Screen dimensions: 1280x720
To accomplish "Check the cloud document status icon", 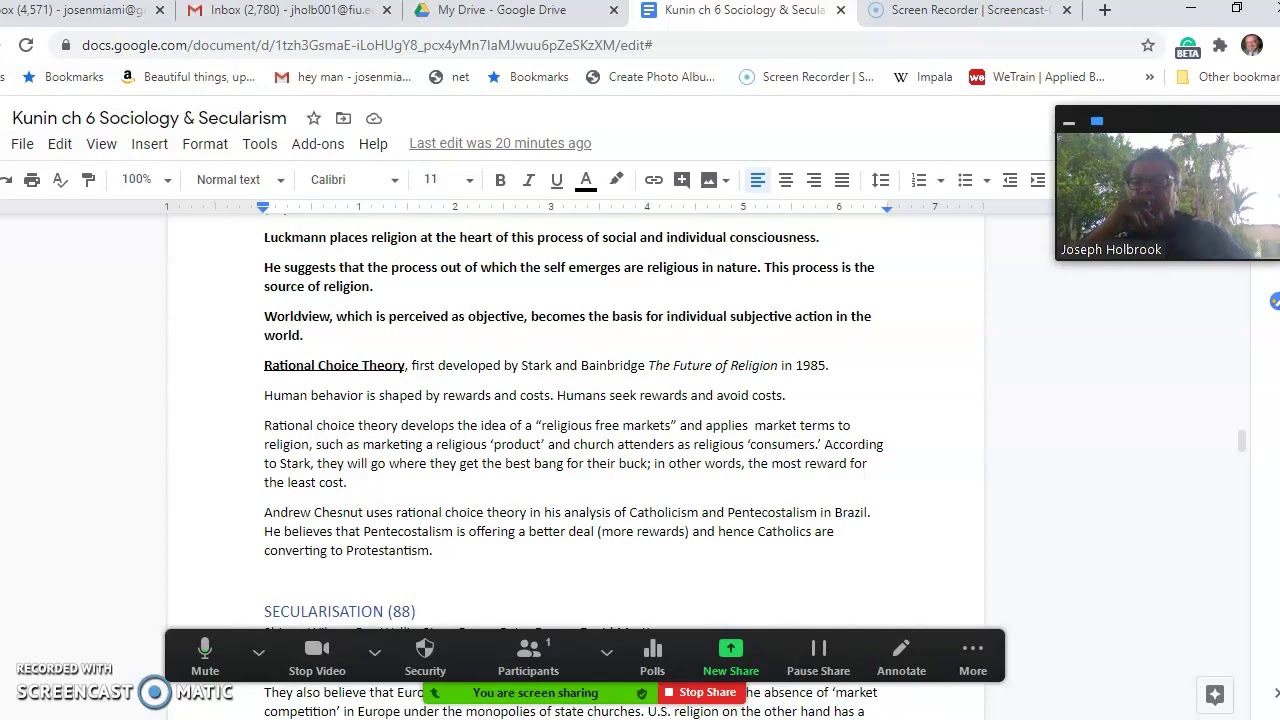I will click(x=373, y=118).
